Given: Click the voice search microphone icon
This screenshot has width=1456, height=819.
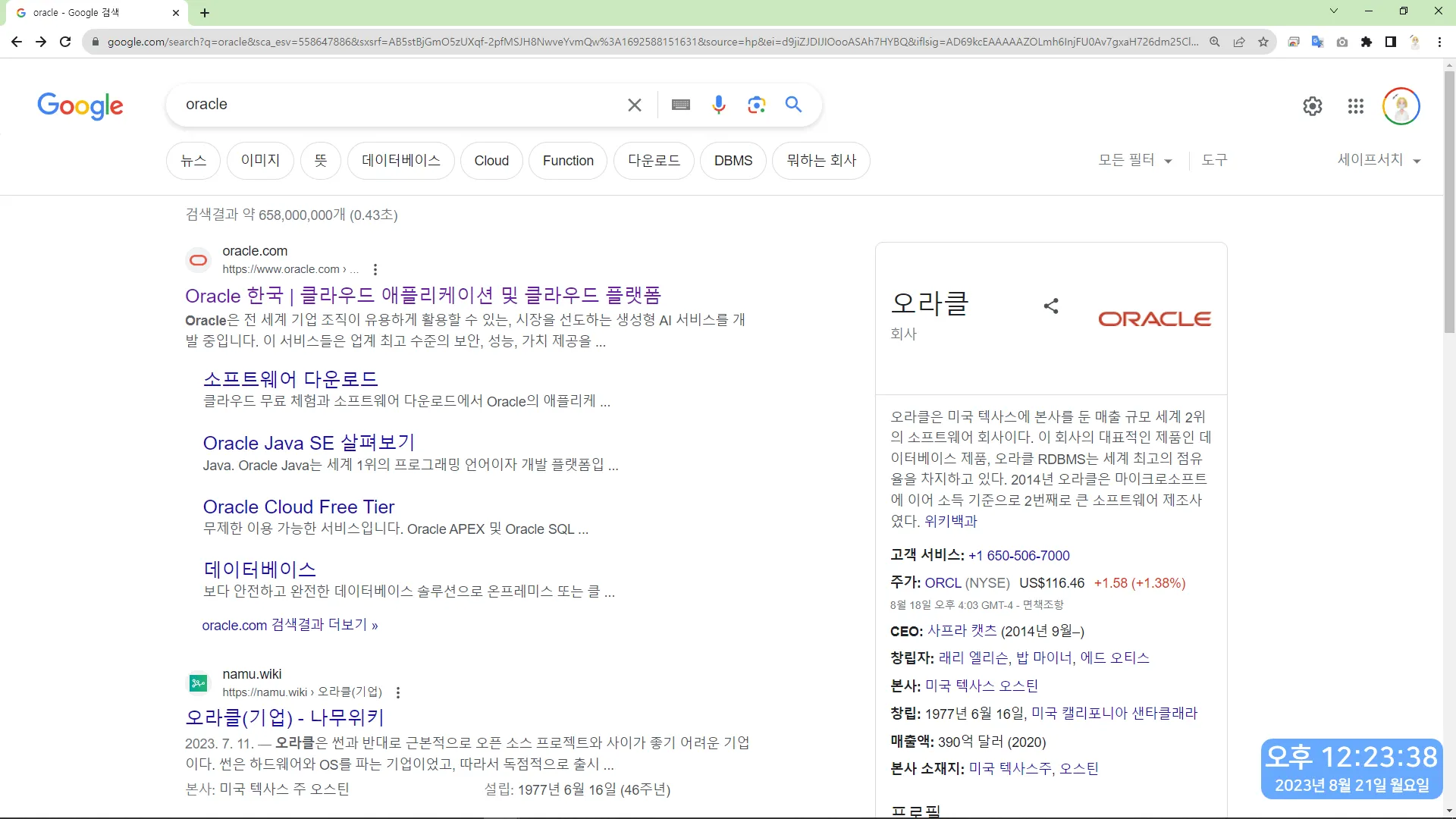Looking at the screenshot, I should [718, 105].
